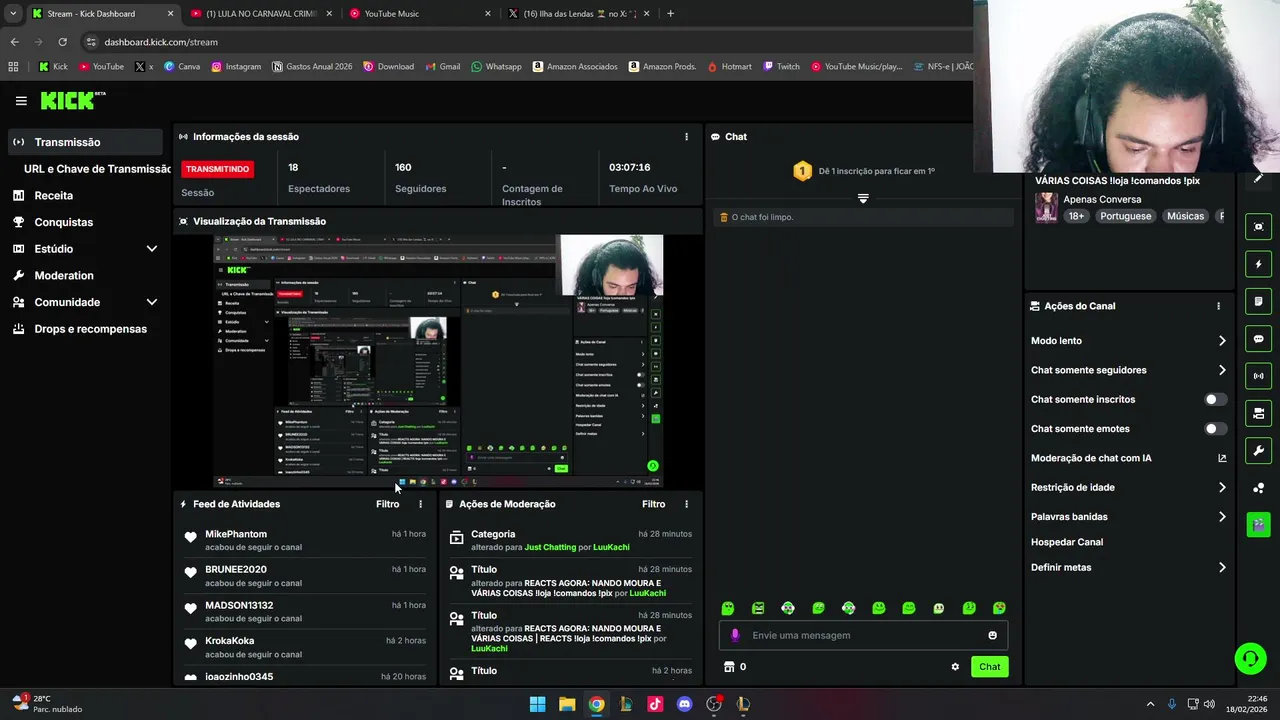Screen dimensions: 1280x720
Task: Open Canva bookmark in bookmarks bar
Action: (x=181, y=67)
